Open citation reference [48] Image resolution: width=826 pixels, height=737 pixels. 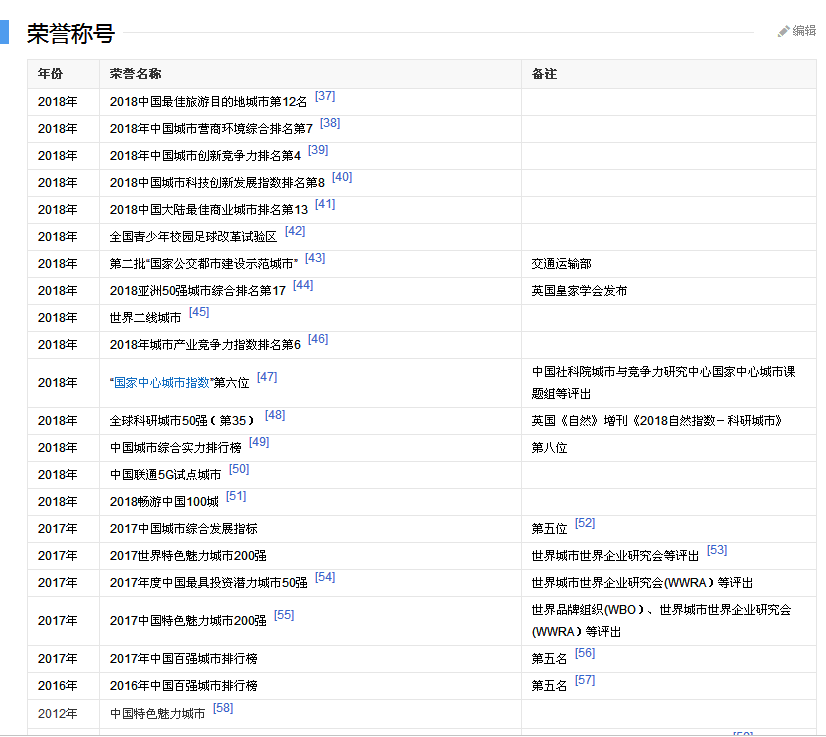click(x=275, y=416)
